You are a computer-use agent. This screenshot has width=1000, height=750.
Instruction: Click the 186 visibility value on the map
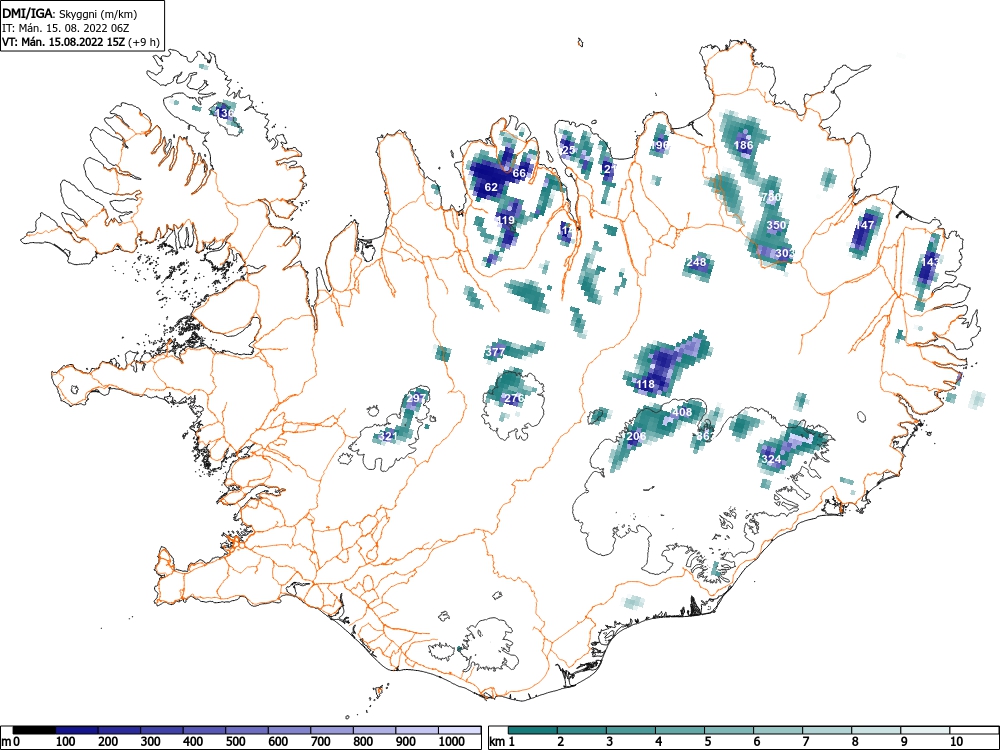743,145
